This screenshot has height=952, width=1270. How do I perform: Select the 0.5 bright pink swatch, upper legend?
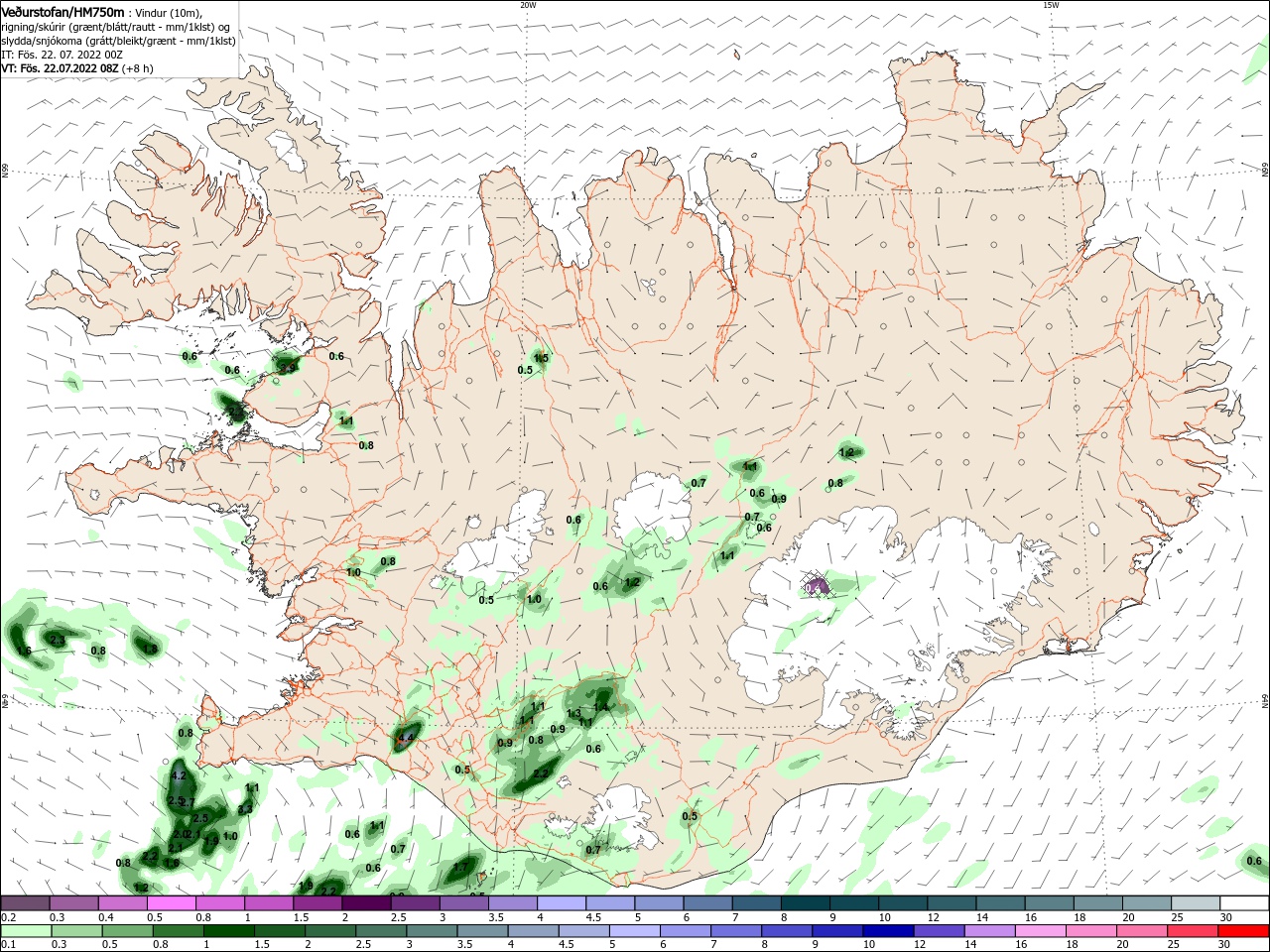[171, 903]
